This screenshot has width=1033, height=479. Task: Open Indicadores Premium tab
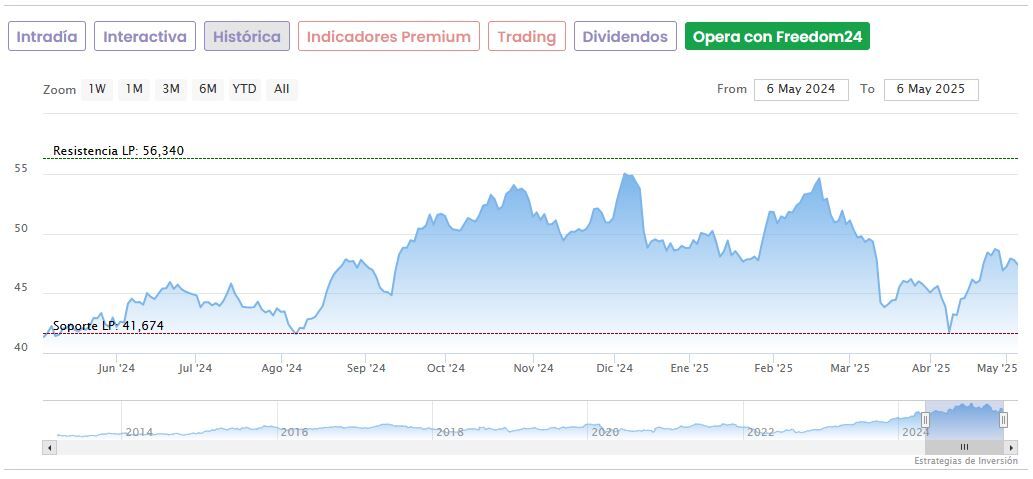(x=388, y=37)
